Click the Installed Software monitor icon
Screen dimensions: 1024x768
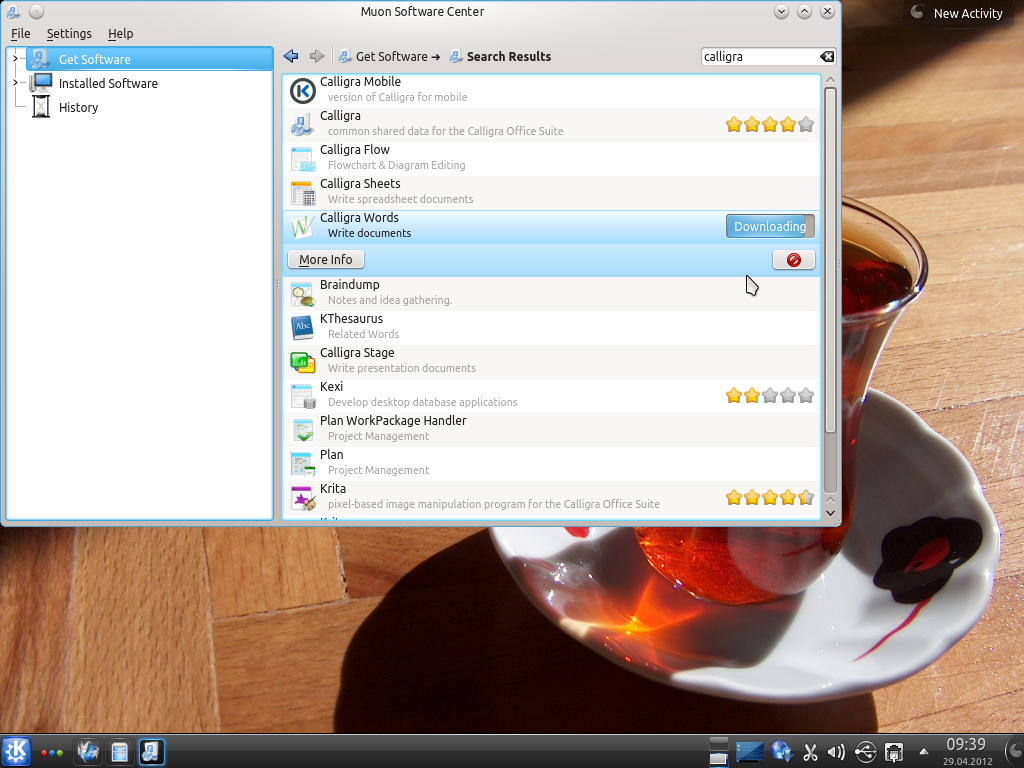[x=41, y=83]
